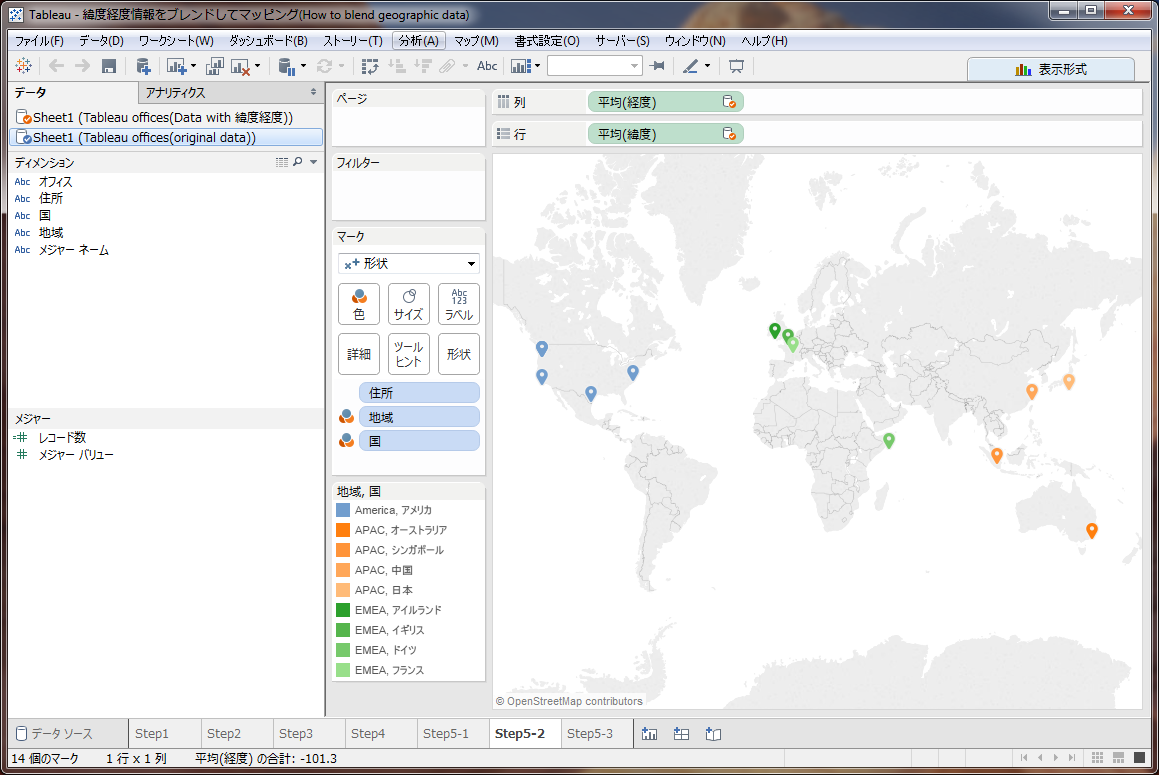Click new story tab icon
This screenshot has width=1159, height=775.
[713, 734]
